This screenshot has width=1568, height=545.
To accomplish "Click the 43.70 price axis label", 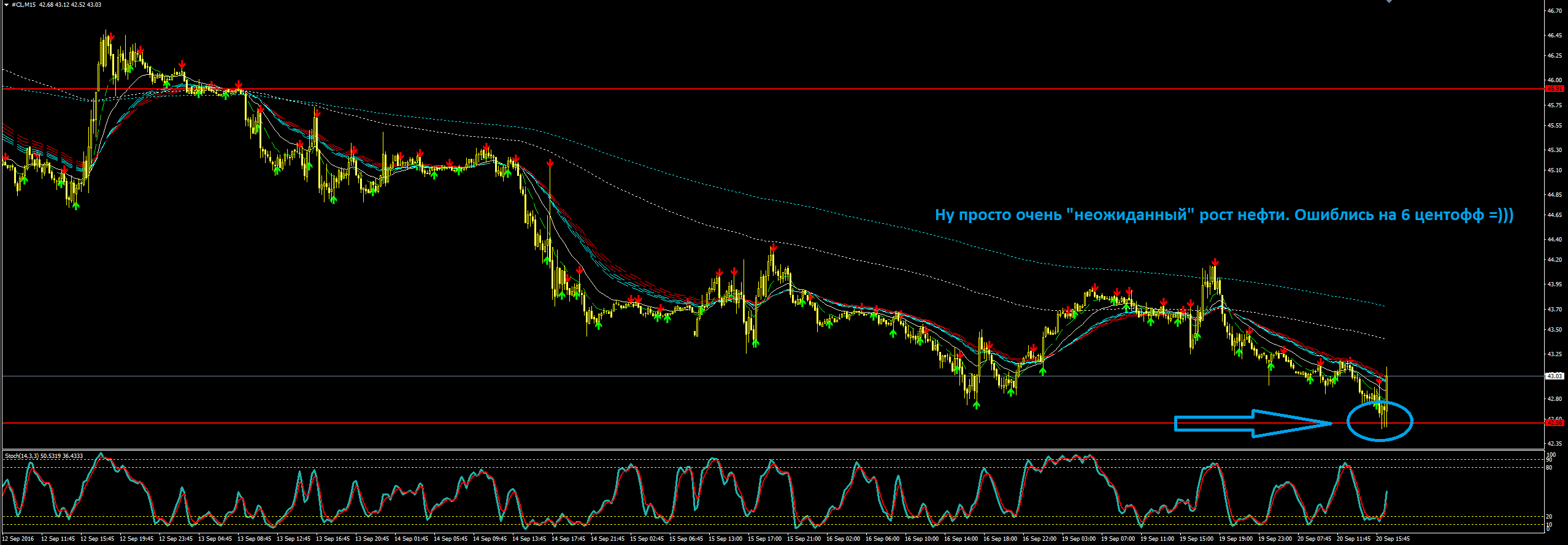I will 1555,310.
